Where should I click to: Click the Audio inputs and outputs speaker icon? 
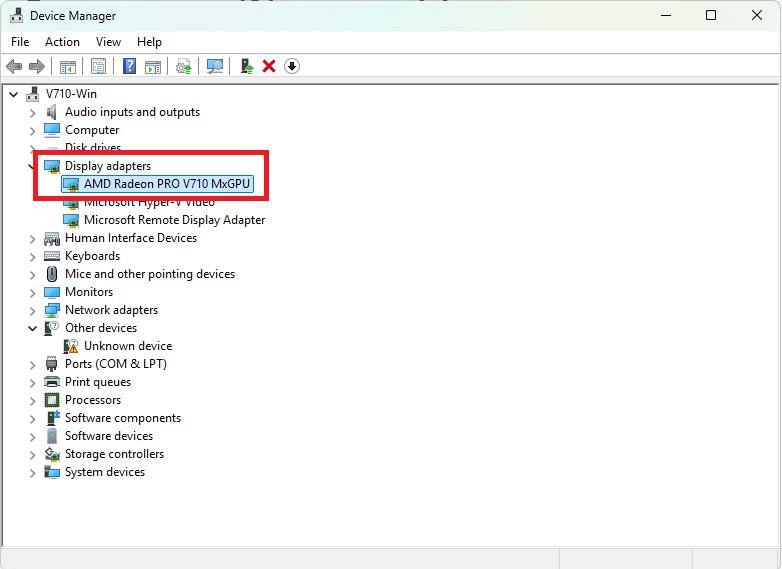[x=52, y=112]
